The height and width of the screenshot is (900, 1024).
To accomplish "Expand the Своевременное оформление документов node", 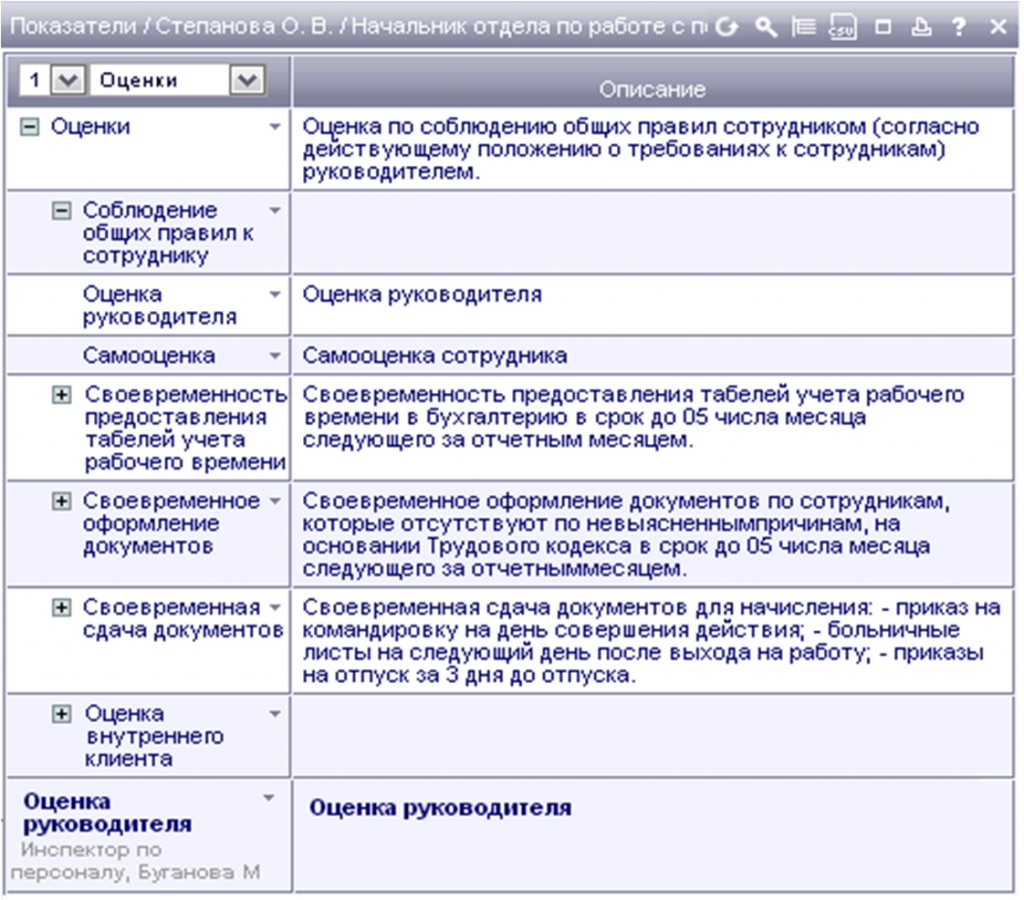I will (61, 502).
